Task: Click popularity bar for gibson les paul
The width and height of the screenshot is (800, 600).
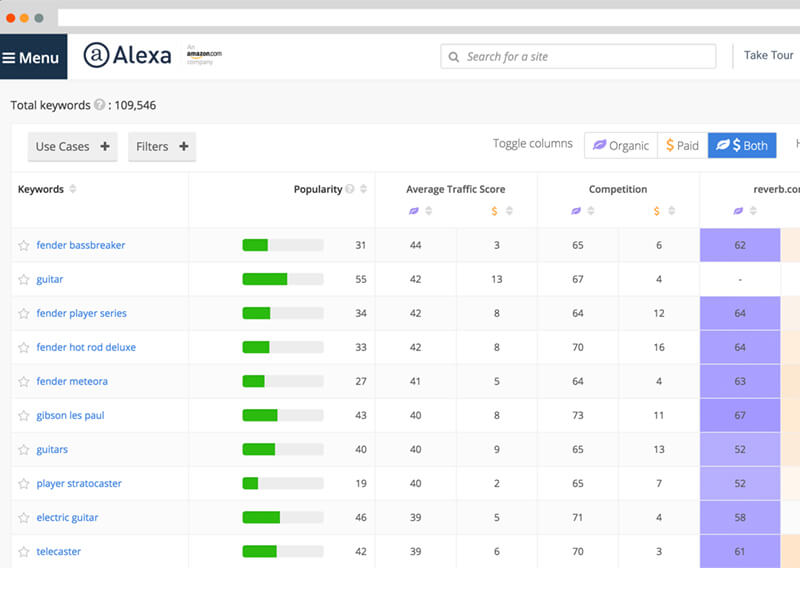Action: pos(283,415)
